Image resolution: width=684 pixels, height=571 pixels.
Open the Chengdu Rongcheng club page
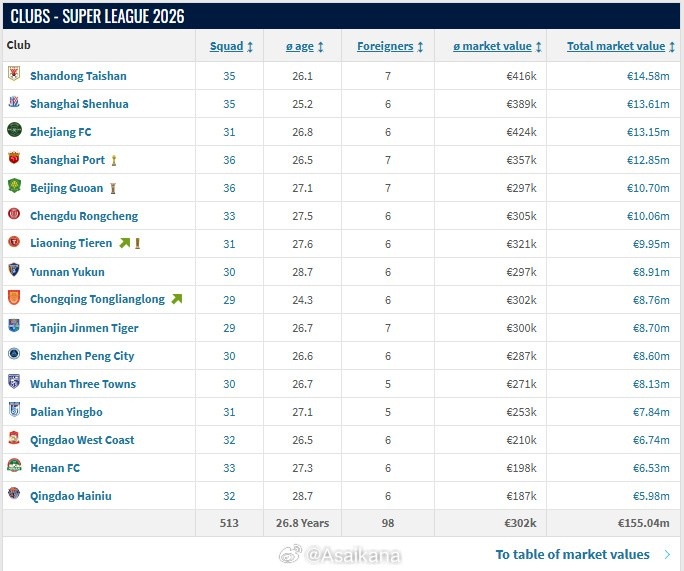[84, 216]
